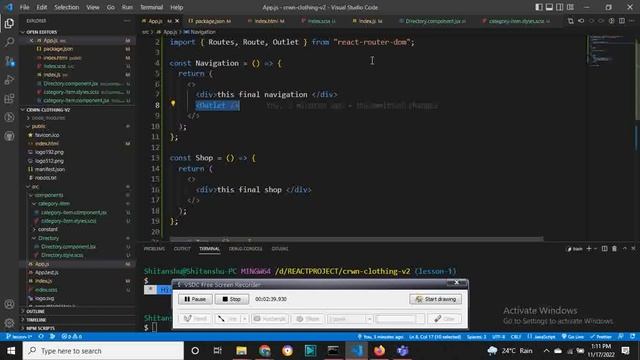Open Firefox from the taskbar
640x360 pixels.
point(379,351)
